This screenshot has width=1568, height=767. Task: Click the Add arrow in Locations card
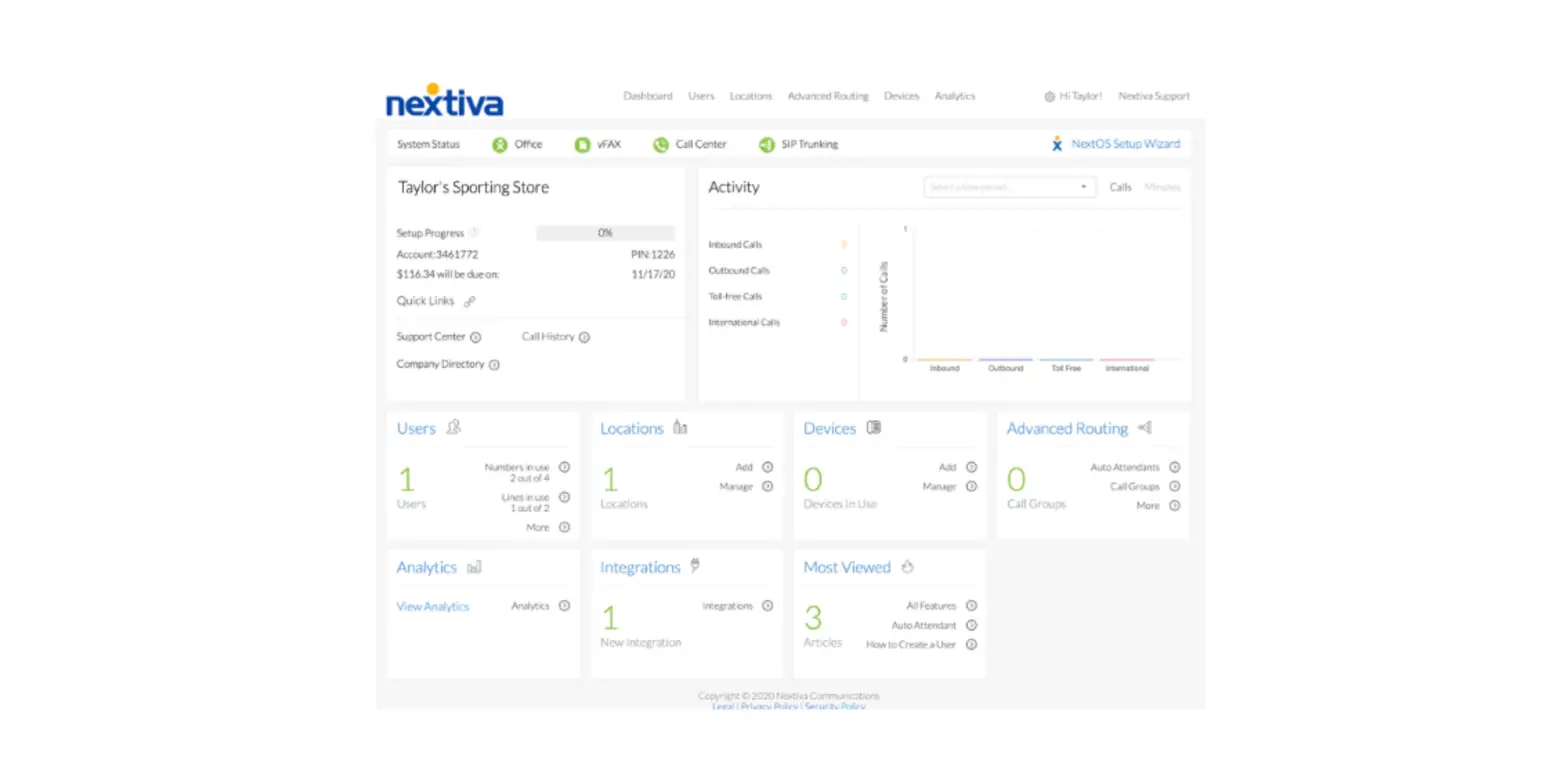[x=768, y=467]
